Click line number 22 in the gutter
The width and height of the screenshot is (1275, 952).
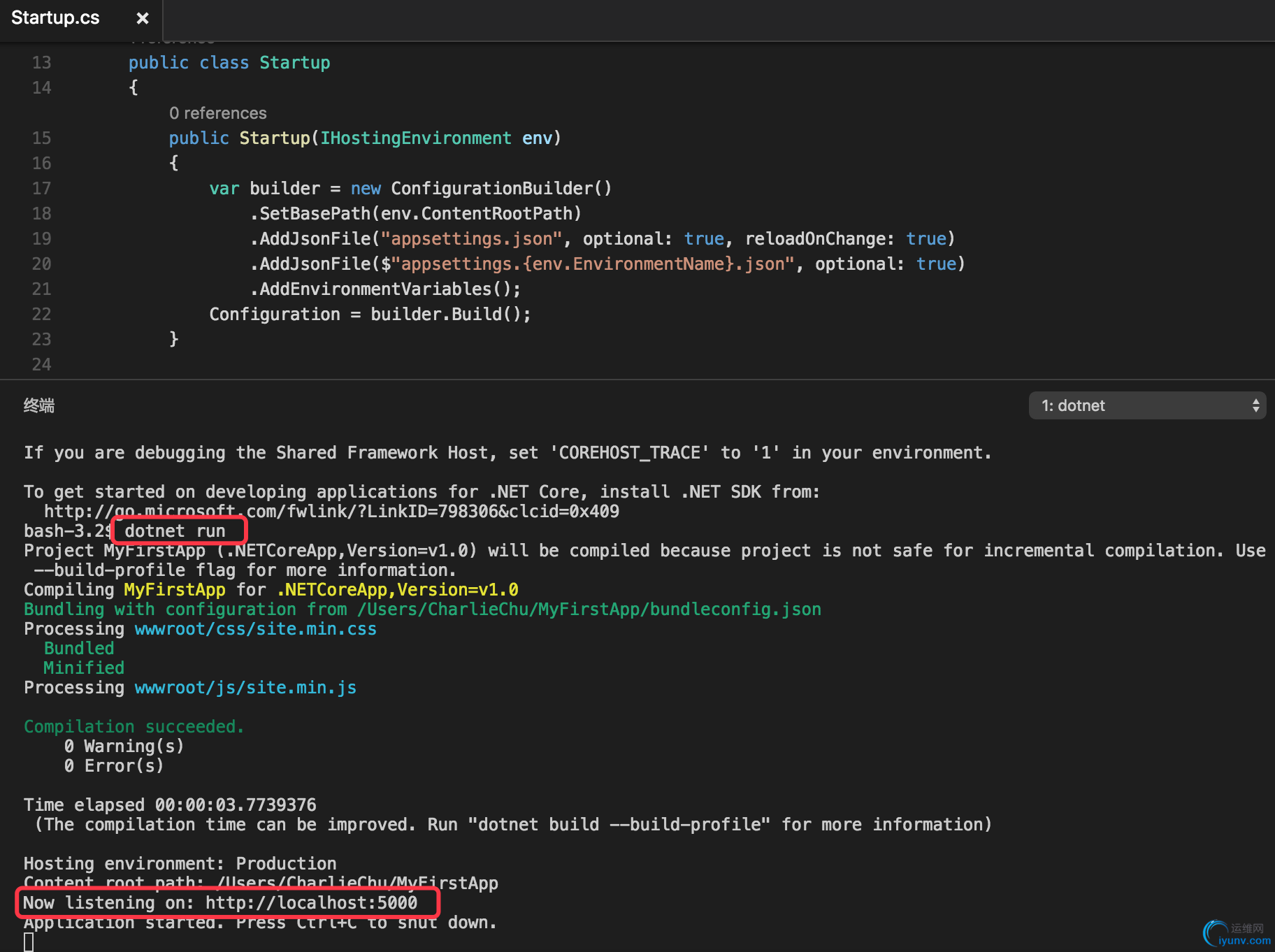pyautogui.click(x=41, y=315)
